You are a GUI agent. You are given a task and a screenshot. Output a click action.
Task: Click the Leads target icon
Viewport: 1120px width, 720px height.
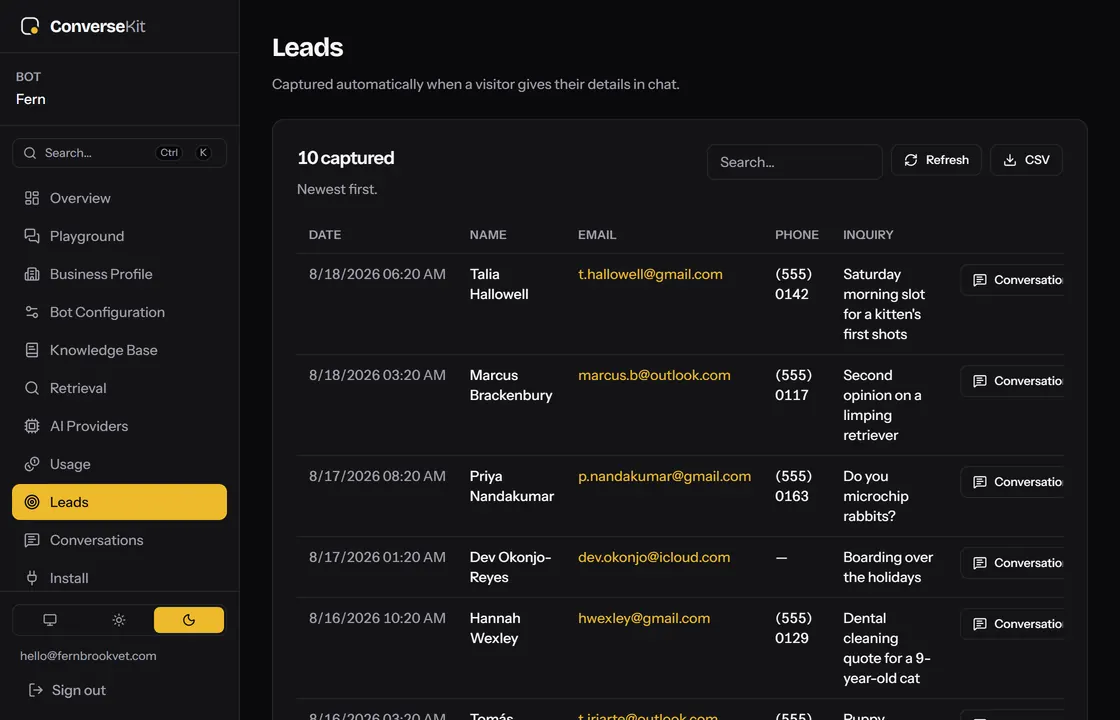coord(31,502)
